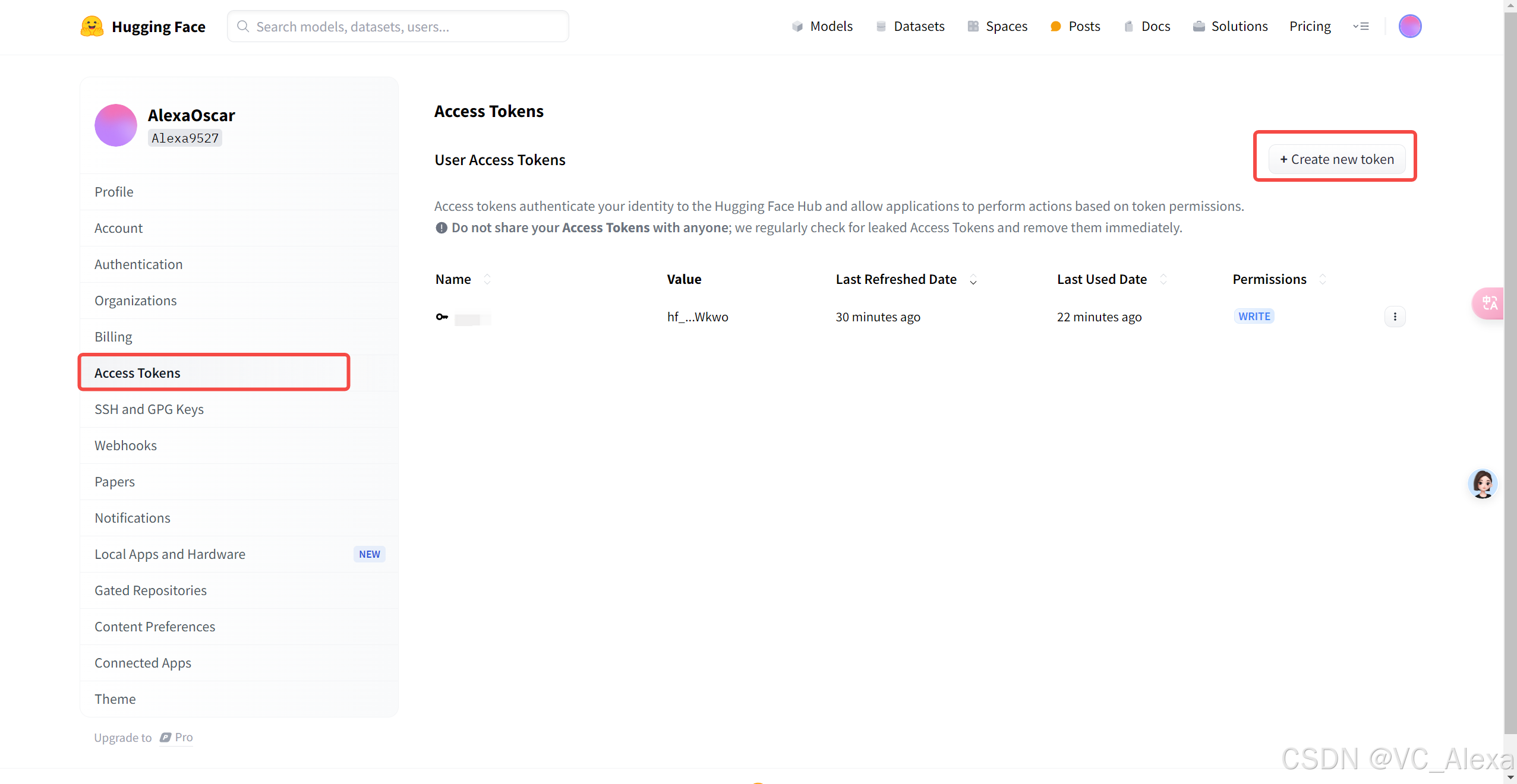Click Upgrade to Pro link

143,737
